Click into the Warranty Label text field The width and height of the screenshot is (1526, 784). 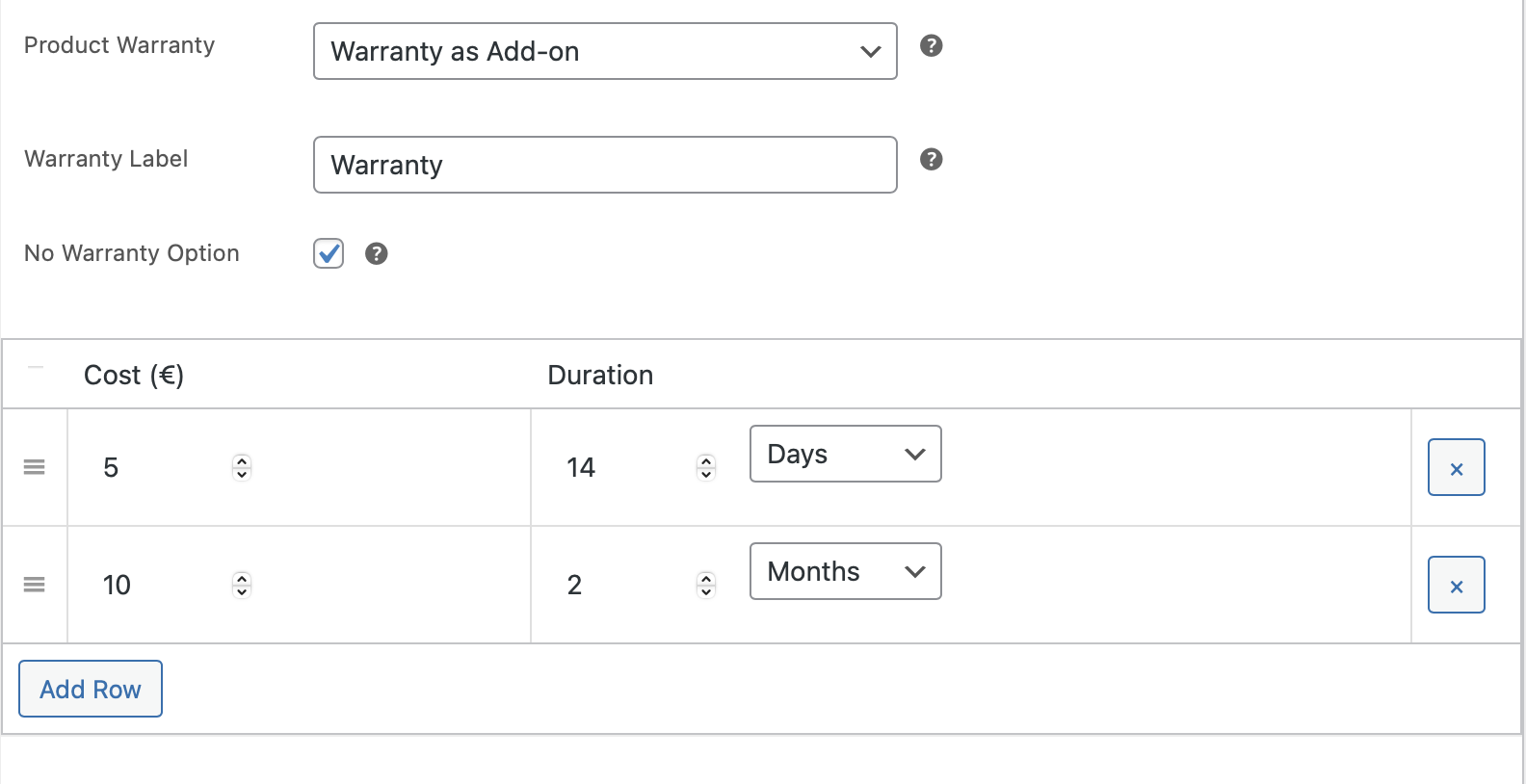605,165
